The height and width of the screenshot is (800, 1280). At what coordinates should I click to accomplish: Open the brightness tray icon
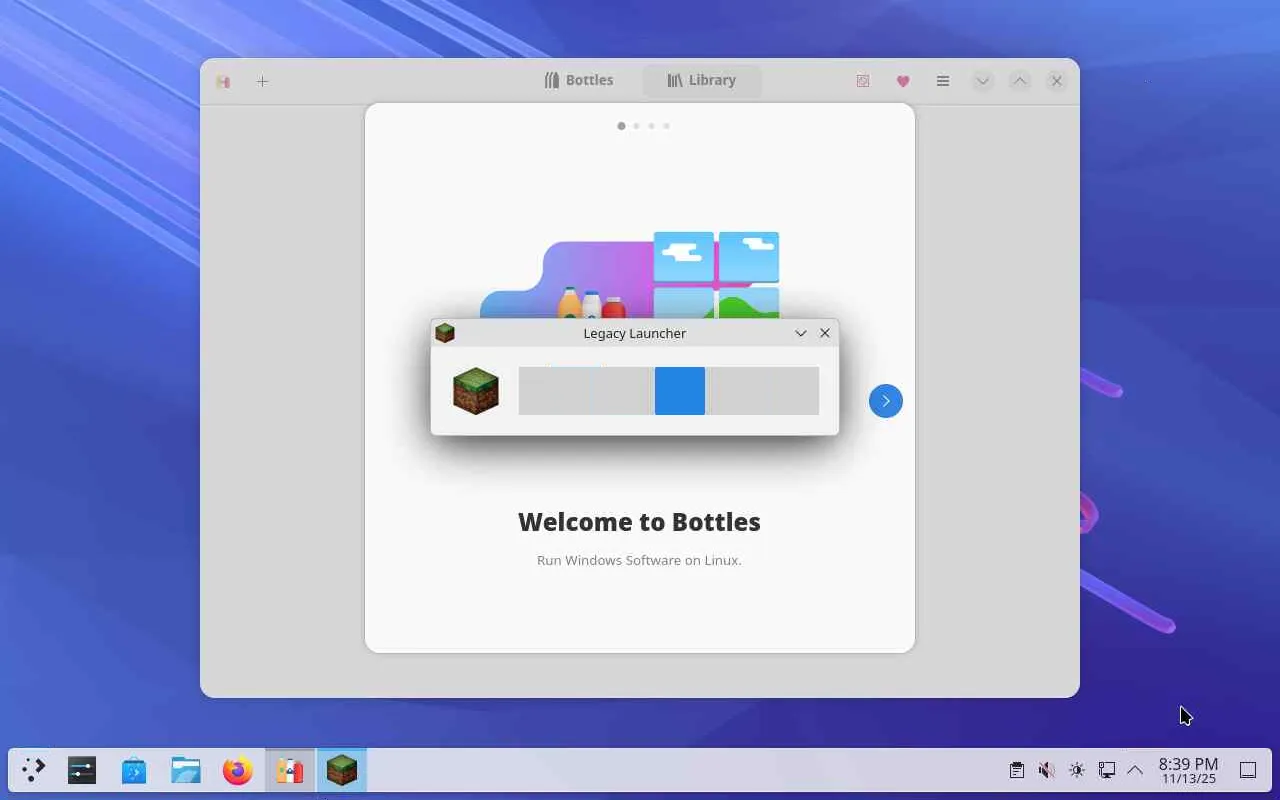(x=1076, y=770)
